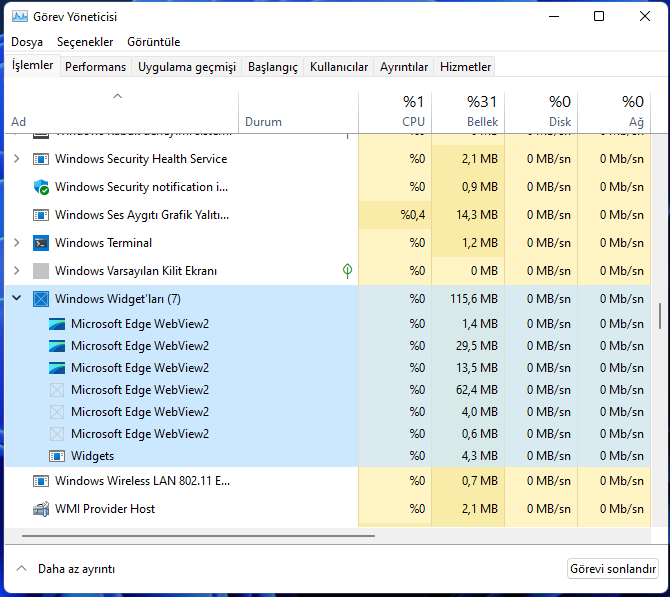Open the Seçenekler menu

[x=85, y=42]
